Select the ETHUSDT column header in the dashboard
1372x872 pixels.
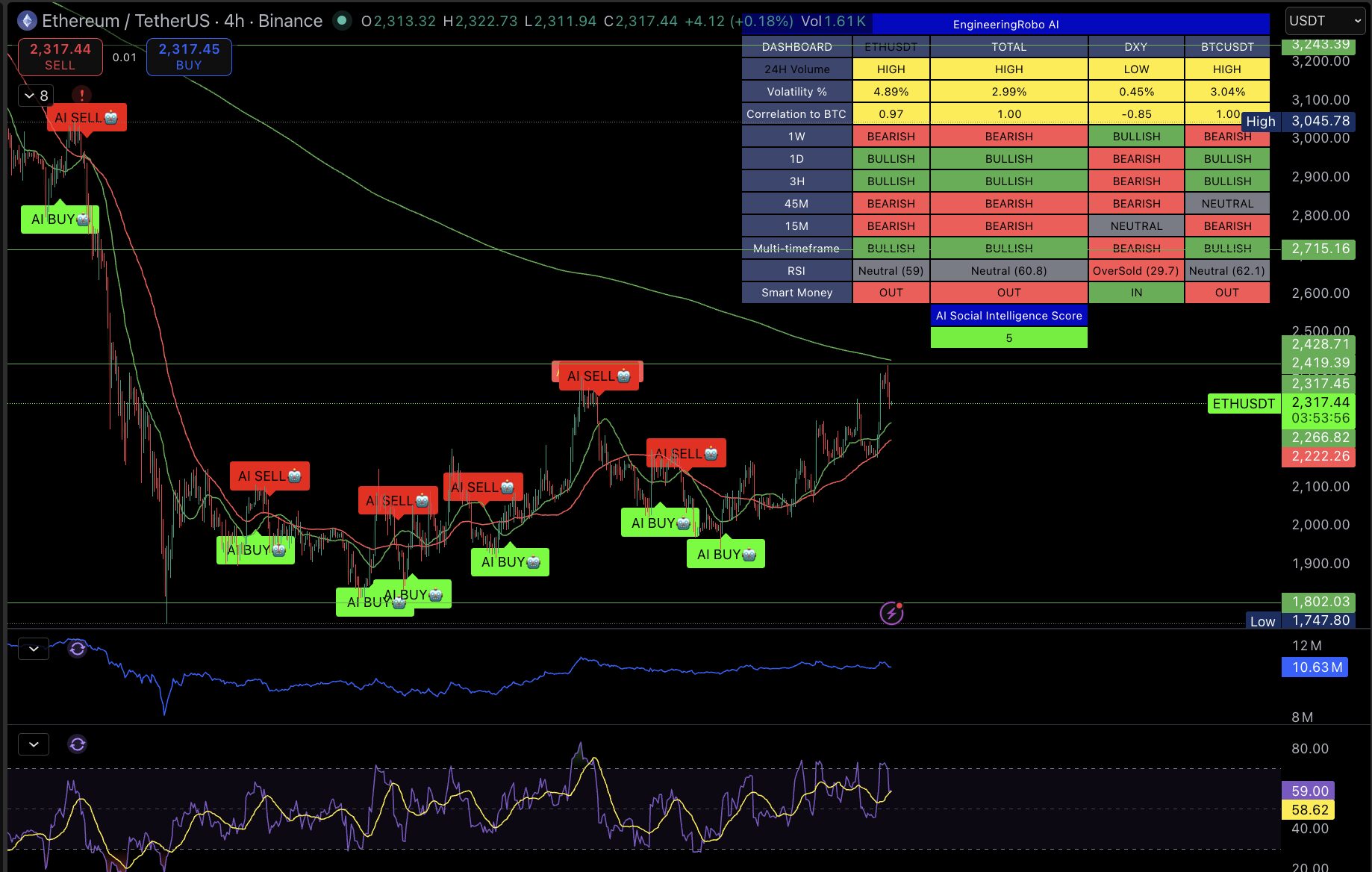[x=890, y=46]
